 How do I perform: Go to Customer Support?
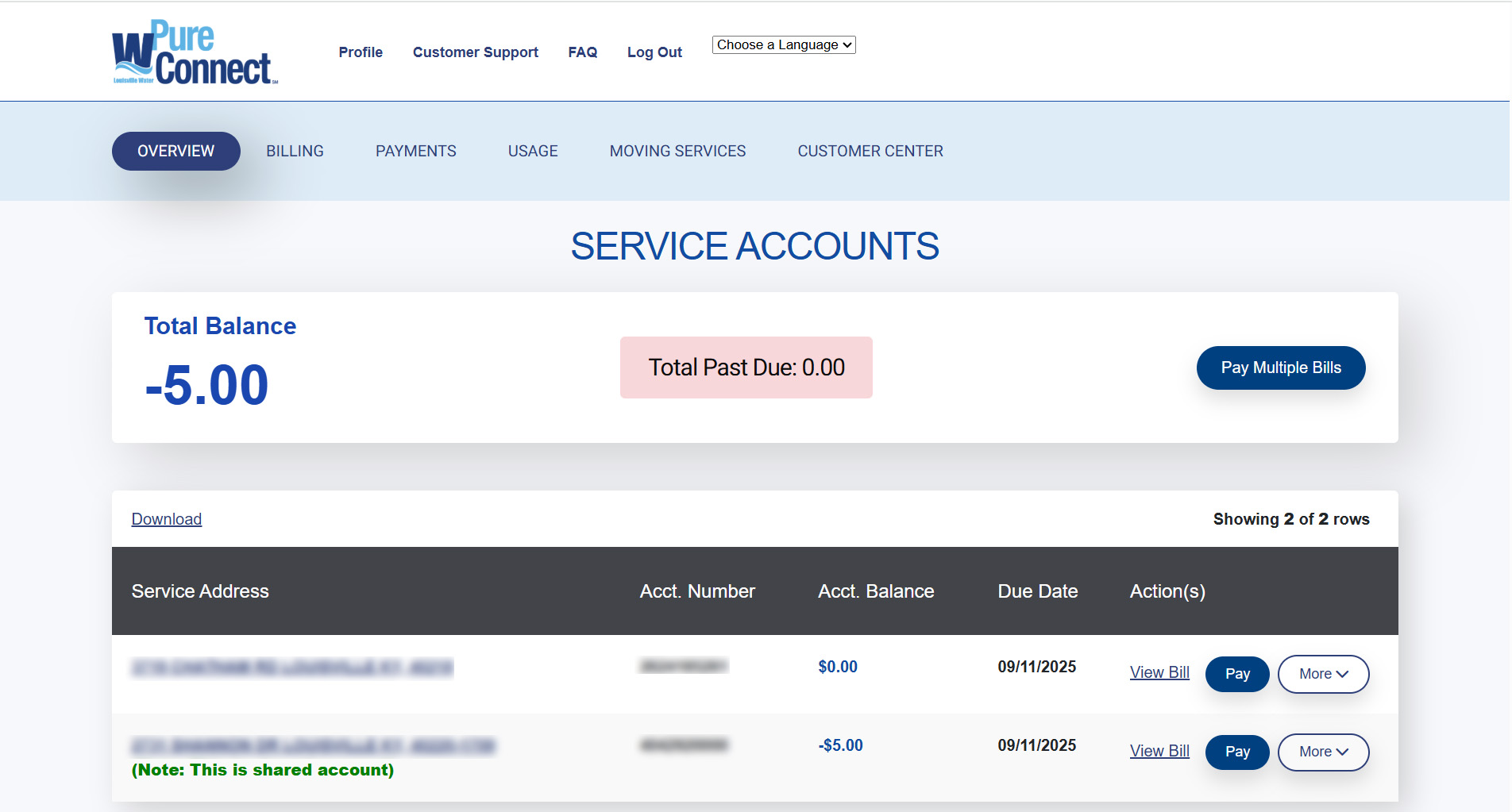(x=475, y=52)
